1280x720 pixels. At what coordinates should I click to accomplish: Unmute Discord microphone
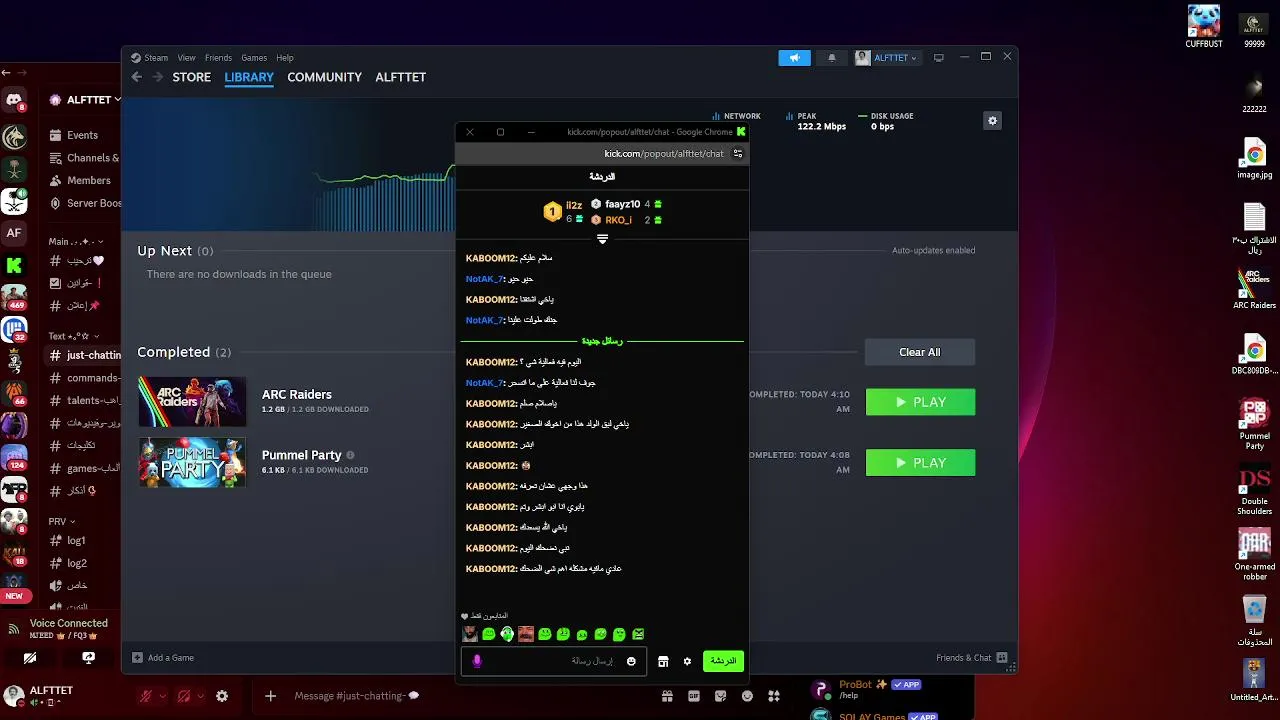[x=146, y=696]
